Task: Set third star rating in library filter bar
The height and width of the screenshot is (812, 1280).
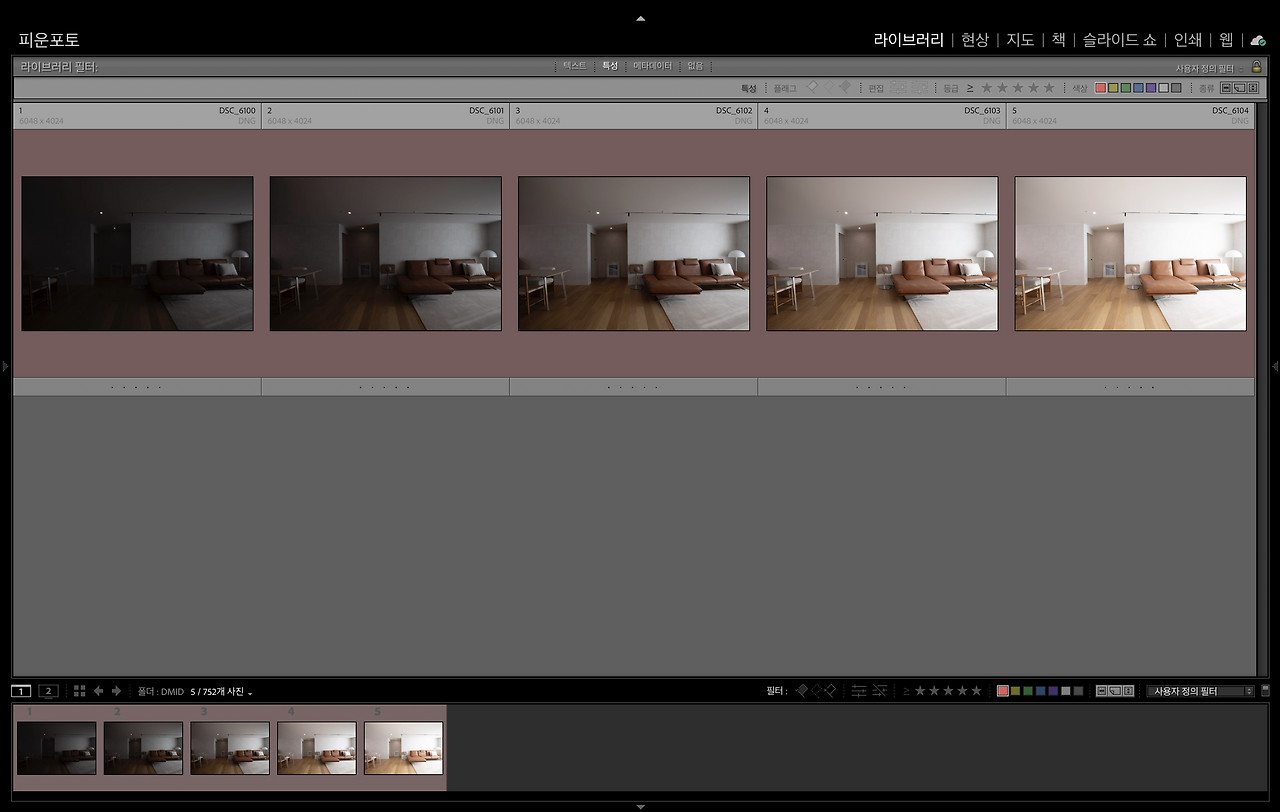Action: 1018,88
